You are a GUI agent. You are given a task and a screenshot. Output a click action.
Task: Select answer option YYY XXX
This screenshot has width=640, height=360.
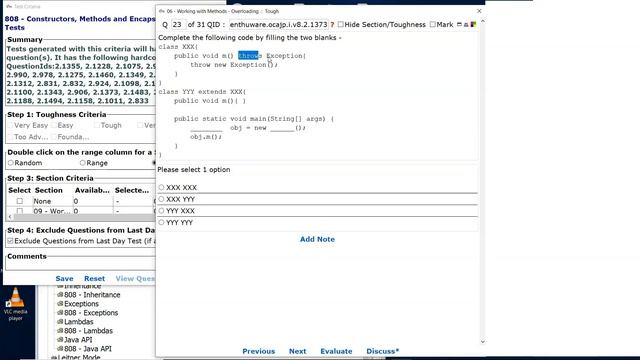162,211
